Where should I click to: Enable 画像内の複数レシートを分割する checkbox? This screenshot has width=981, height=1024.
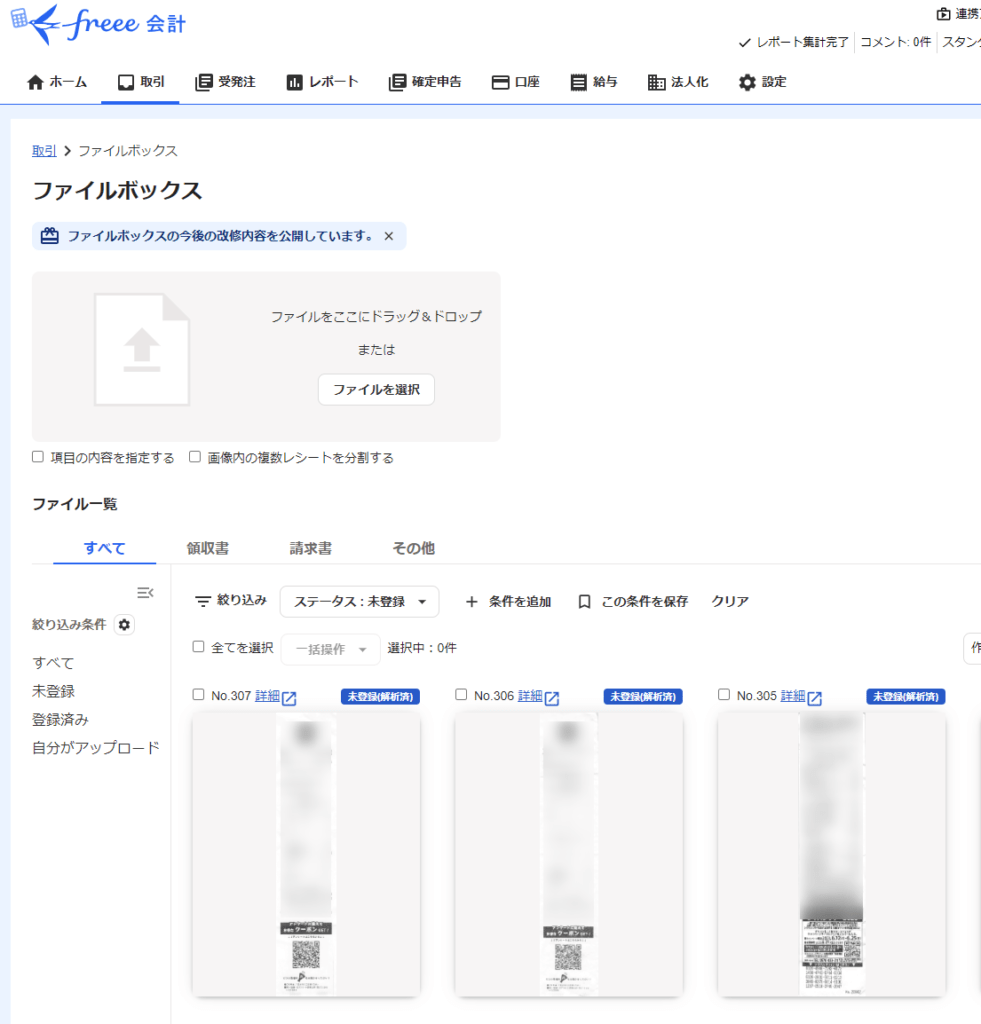[x=194, y=457]
